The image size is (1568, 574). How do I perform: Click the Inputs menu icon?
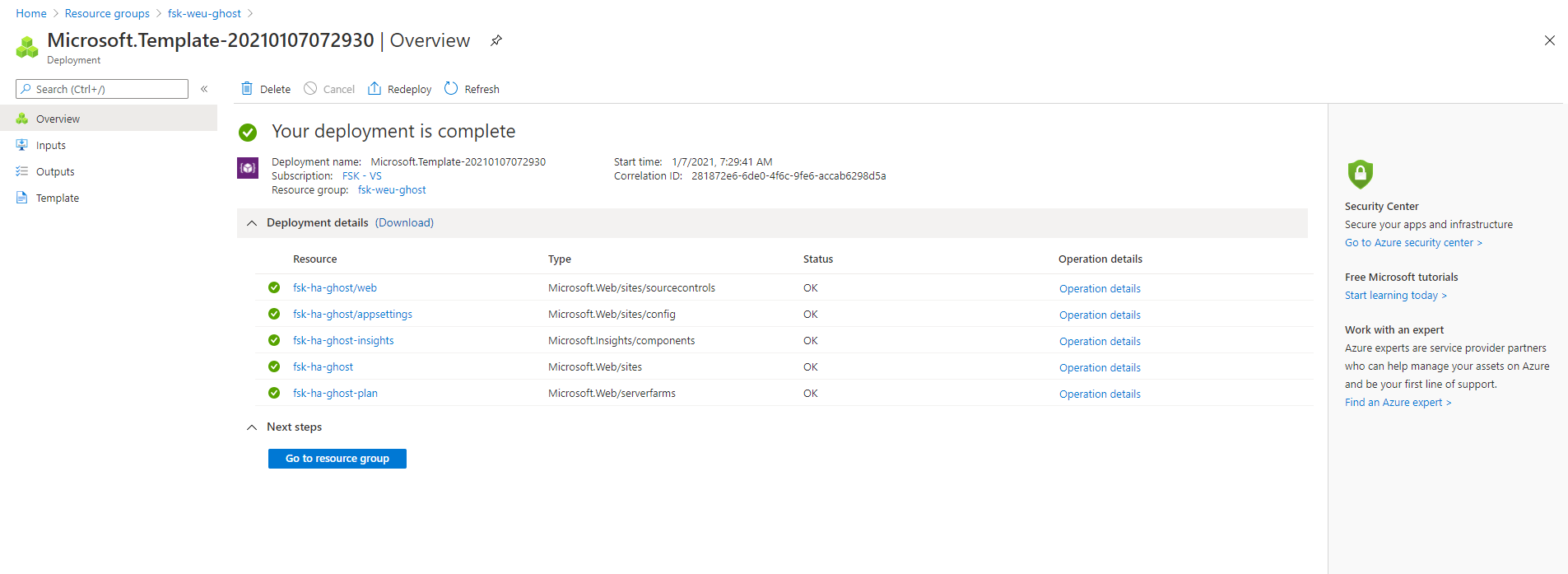click(22, 145)
